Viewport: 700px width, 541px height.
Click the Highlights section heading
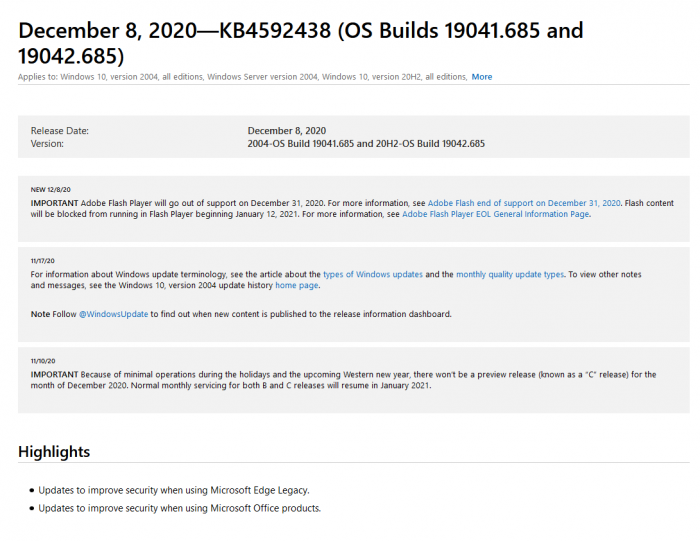[x=54, y=452]
